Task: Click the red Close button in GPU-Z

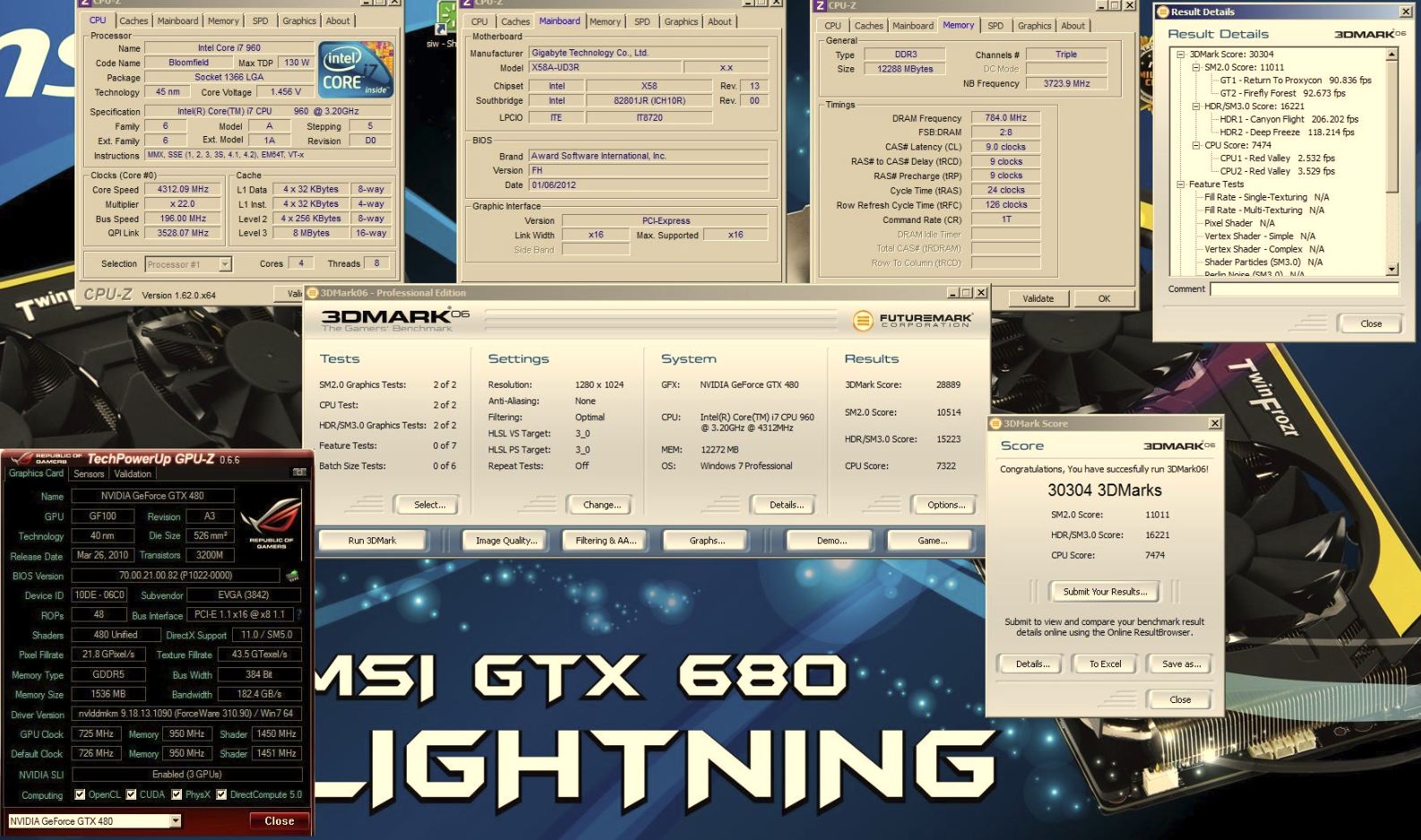Action: point(279,820)
